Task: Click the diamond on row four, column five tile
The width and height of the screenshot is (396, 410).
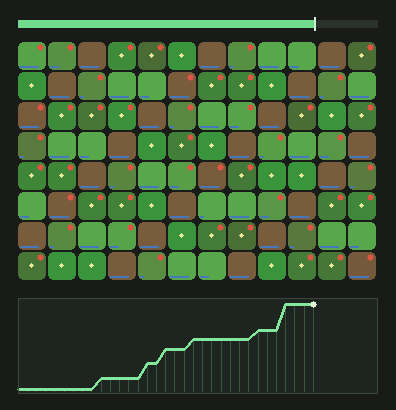Action: point(152,146)
